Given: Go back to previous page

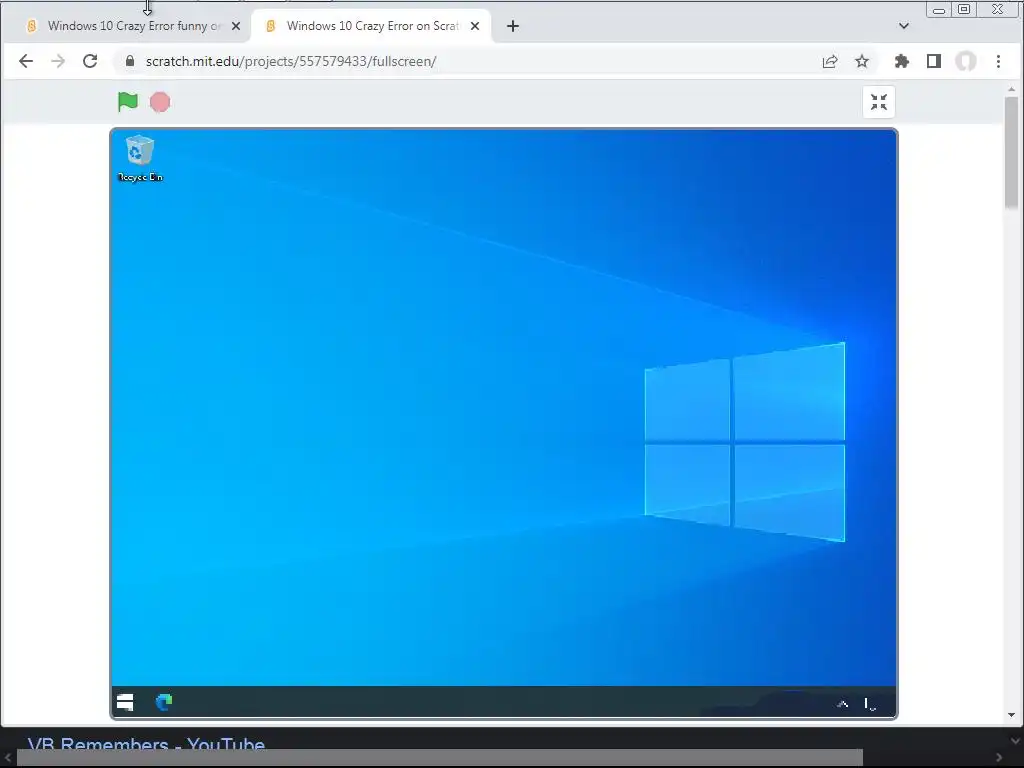Looking at the screenshot, I should click(x=26, y=61).
